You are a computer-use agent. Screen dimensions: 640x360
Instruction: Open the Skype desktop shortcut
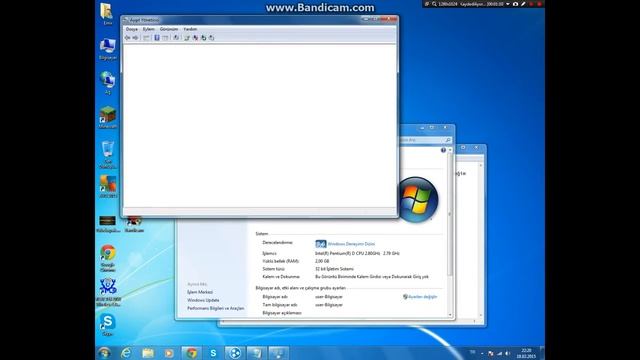107,324
